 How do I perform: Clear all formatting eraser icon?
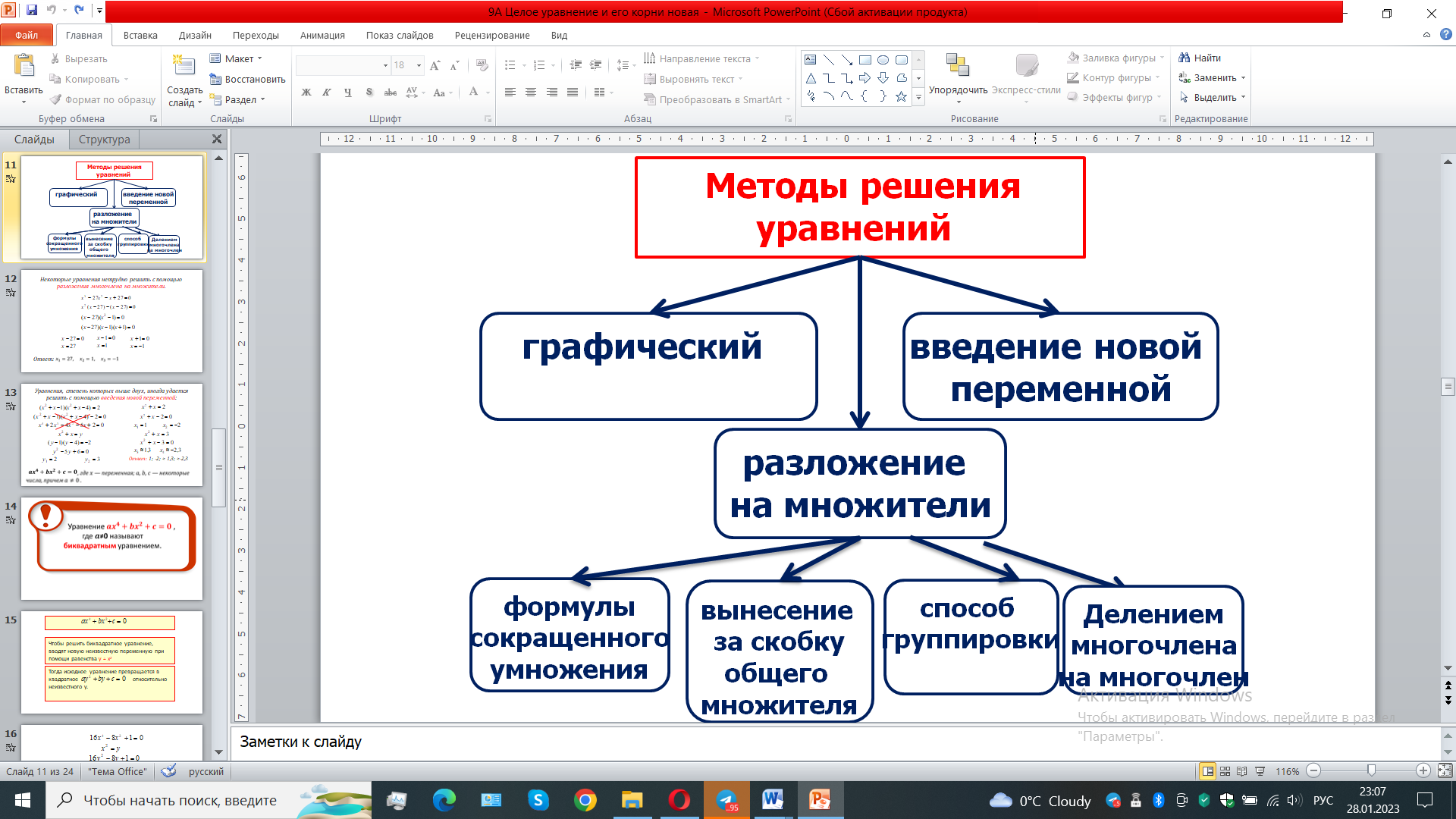click(x=482, y=65)
